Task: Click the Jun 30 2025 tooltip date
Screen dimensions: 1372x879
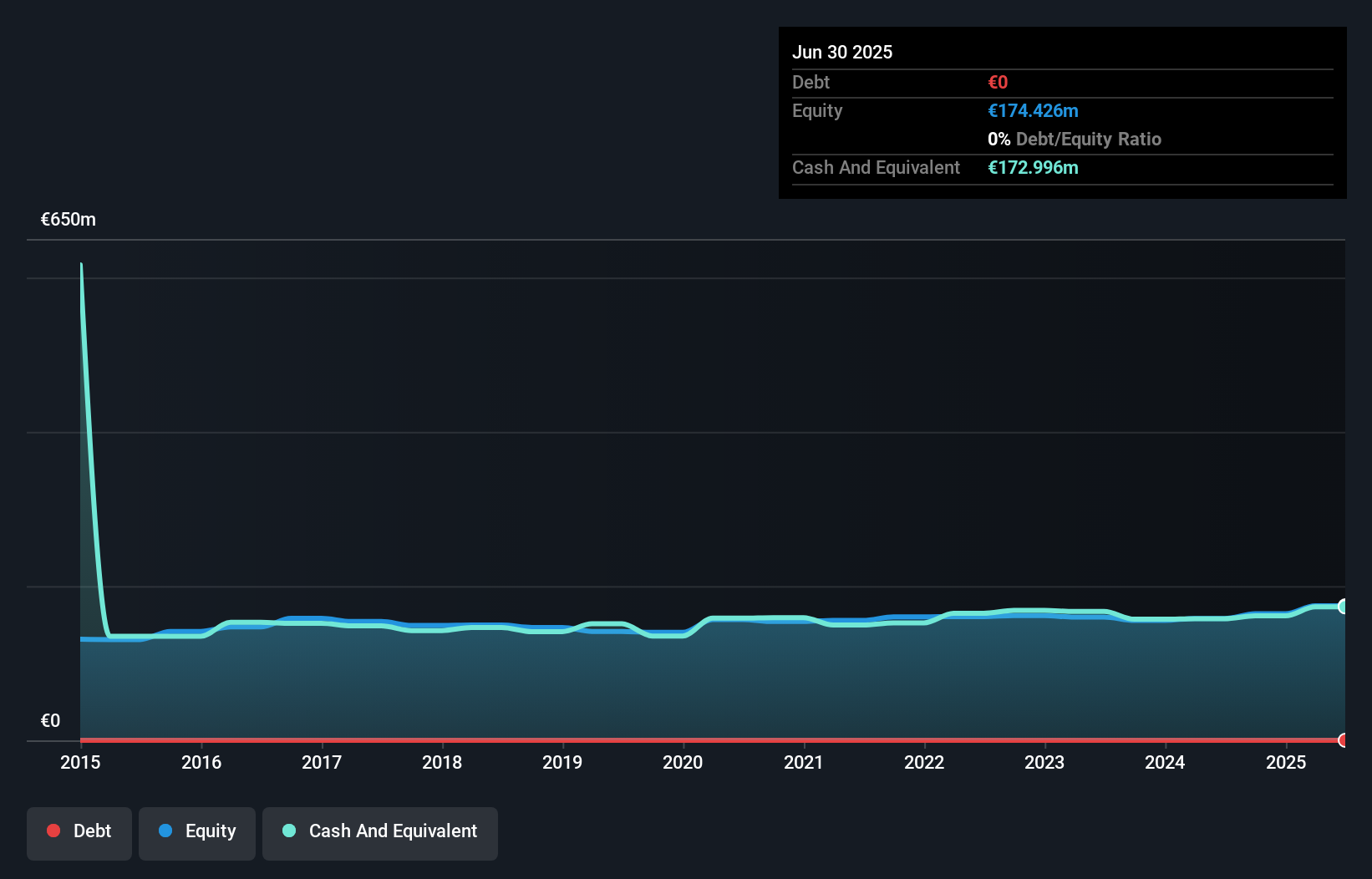Action: coord(842,52)
